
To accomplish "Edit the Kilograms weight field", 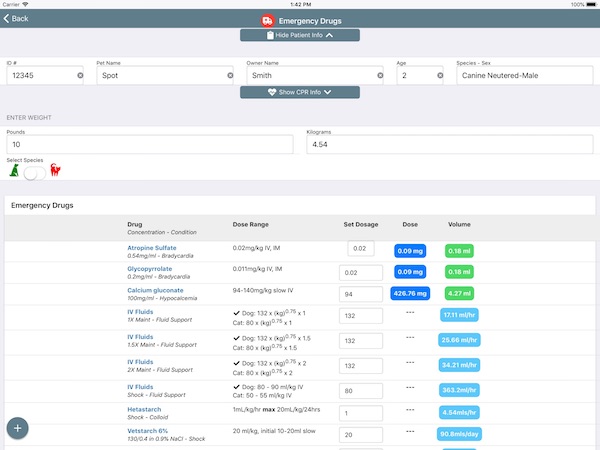I will pos(450,145).
